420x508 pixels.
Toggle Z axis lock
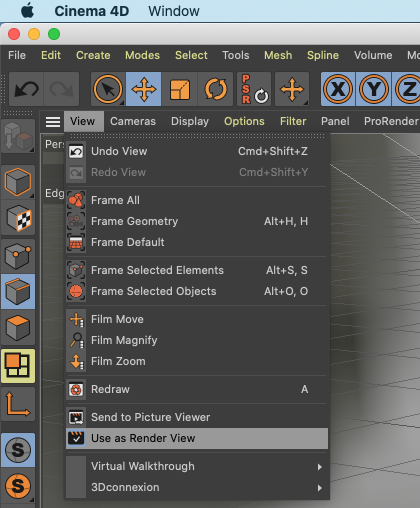click(x=407, y=89)
